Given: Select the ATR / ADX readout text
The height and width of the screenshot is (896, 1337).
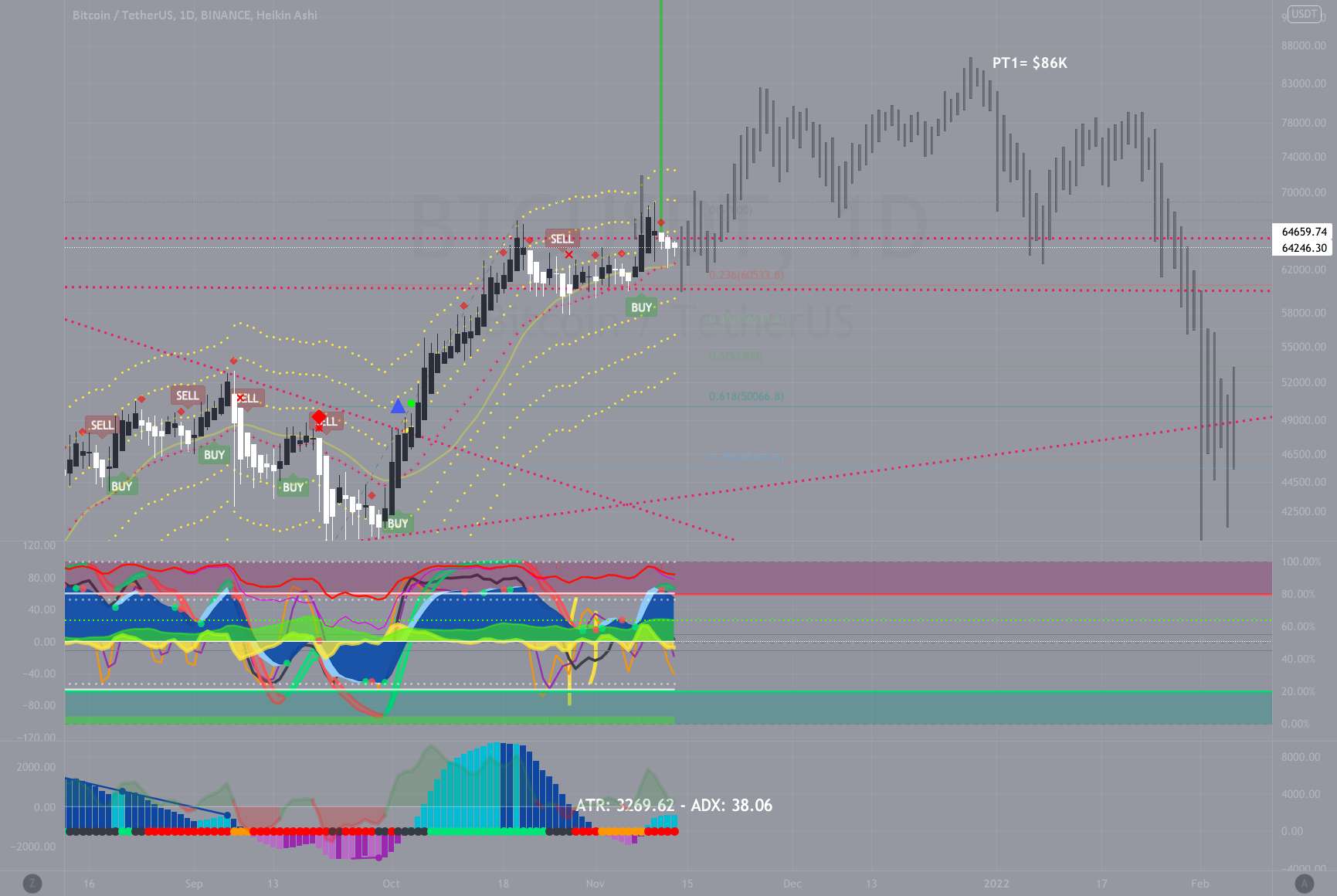Looking at the screenshot, I should [674, 806].
